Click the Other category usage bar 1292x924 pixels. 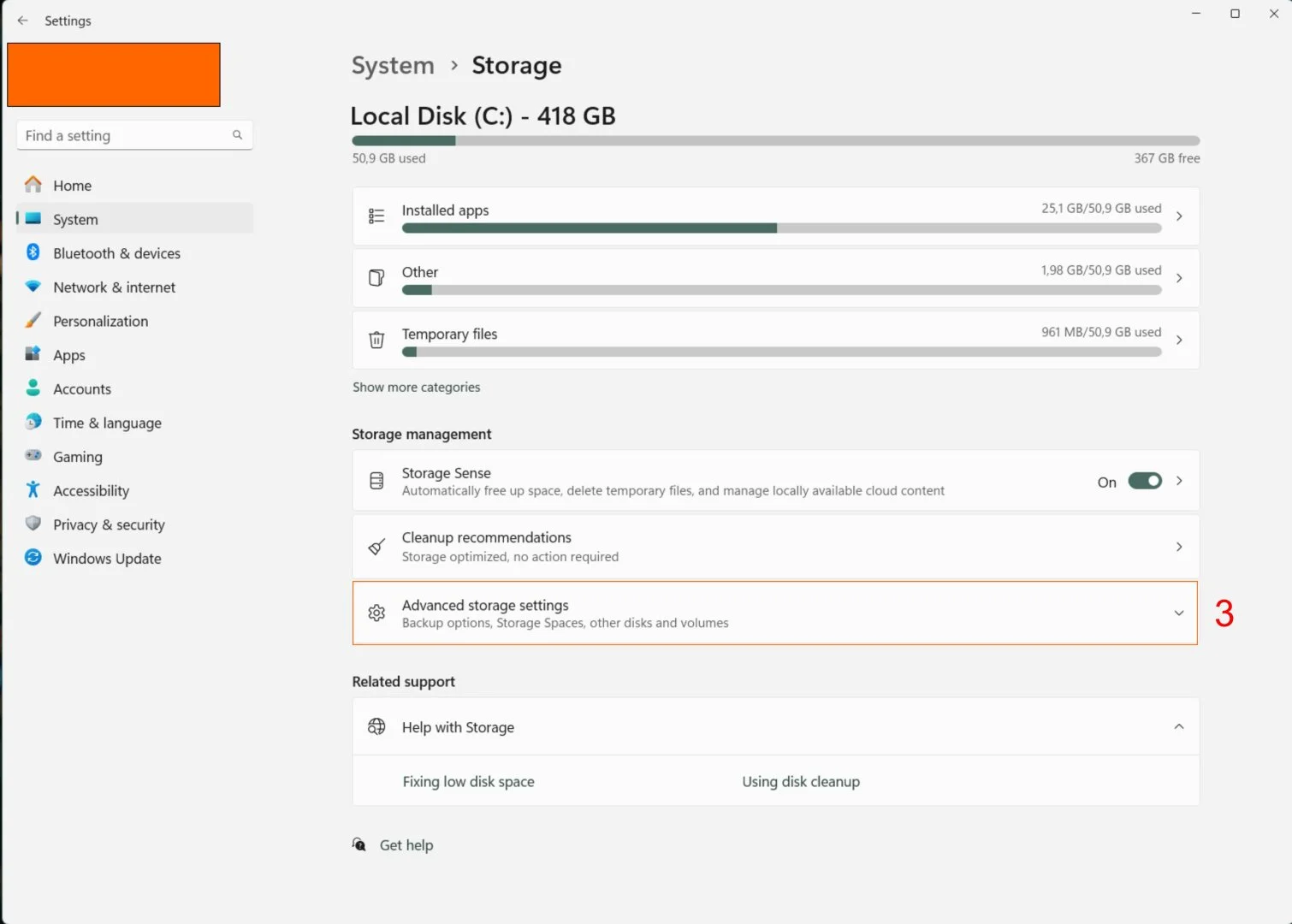pyautogui.click(x=782, y=290)
